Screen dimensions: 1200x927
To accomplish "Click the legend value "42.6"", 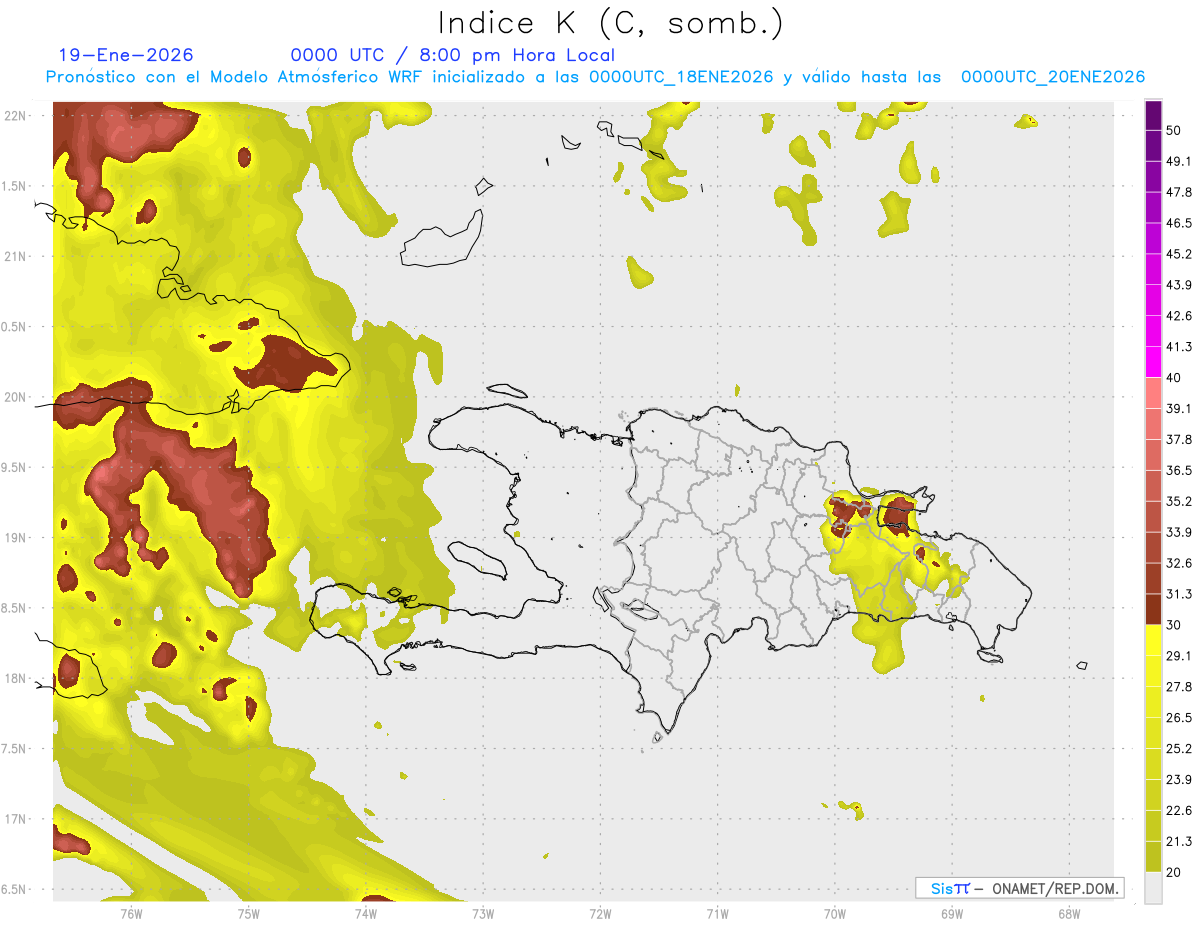I will coord(1179,316).
